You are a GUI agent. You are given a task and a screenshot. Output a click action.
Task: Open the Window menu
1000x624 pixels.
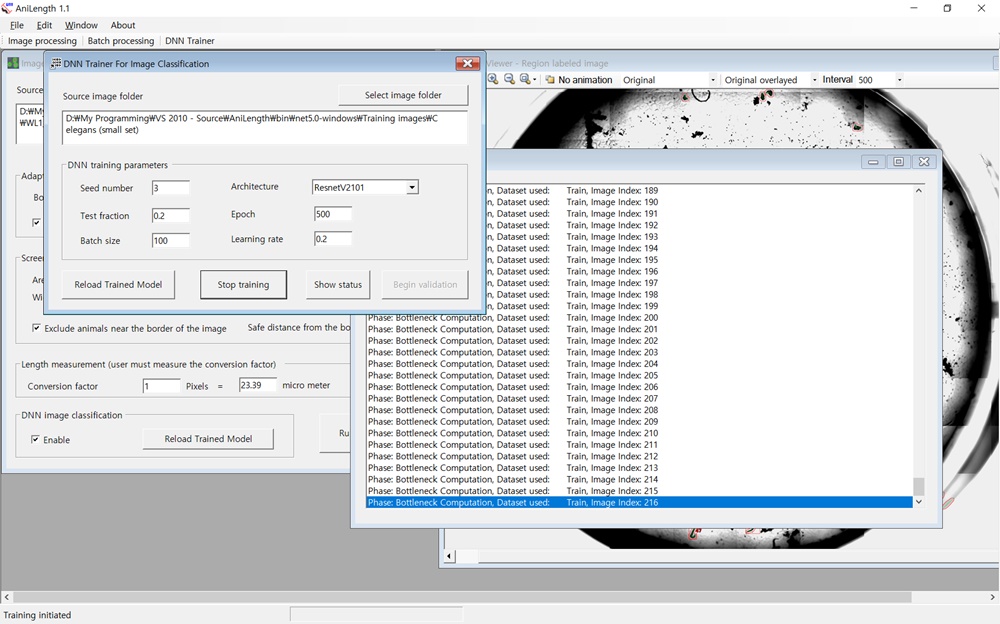click(x=81, y=25)
